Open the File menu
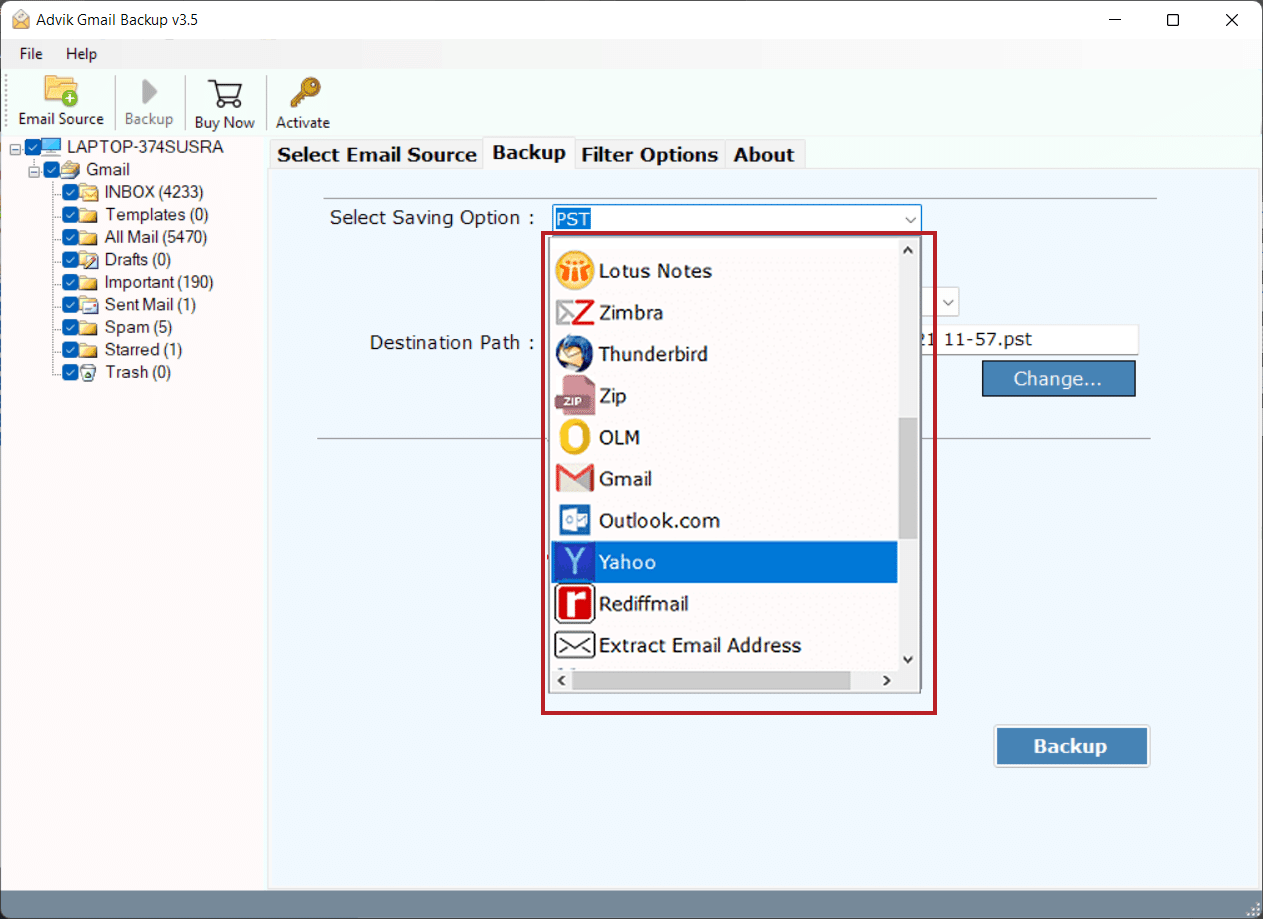This screenshot has width=1263, height=919. click(31, 54)
